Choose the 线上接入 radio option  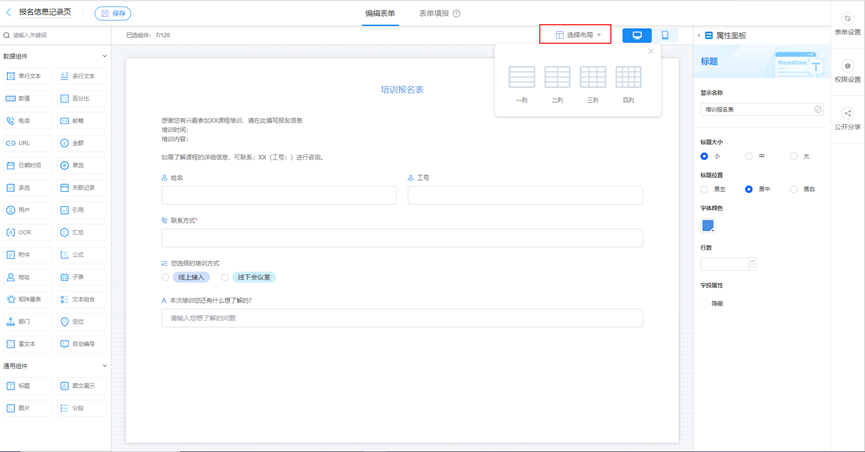(x=165, y=277)
